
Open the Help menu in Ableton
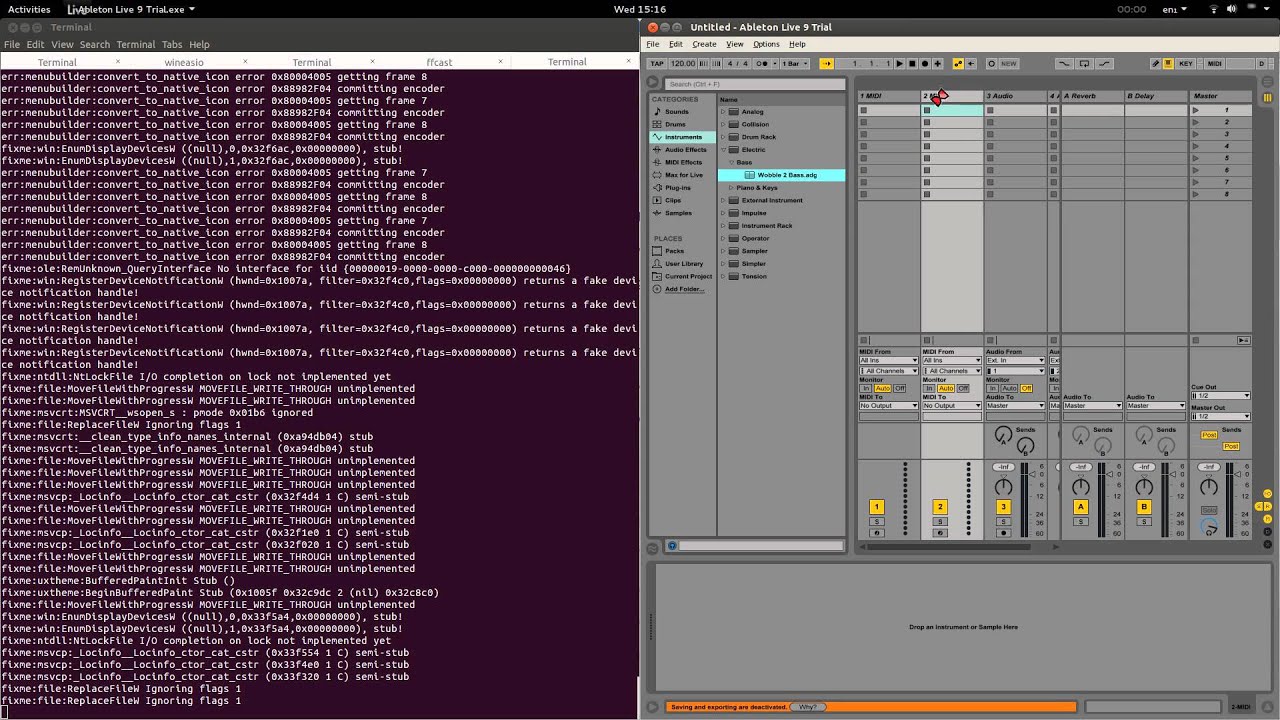tap(797, 44)
